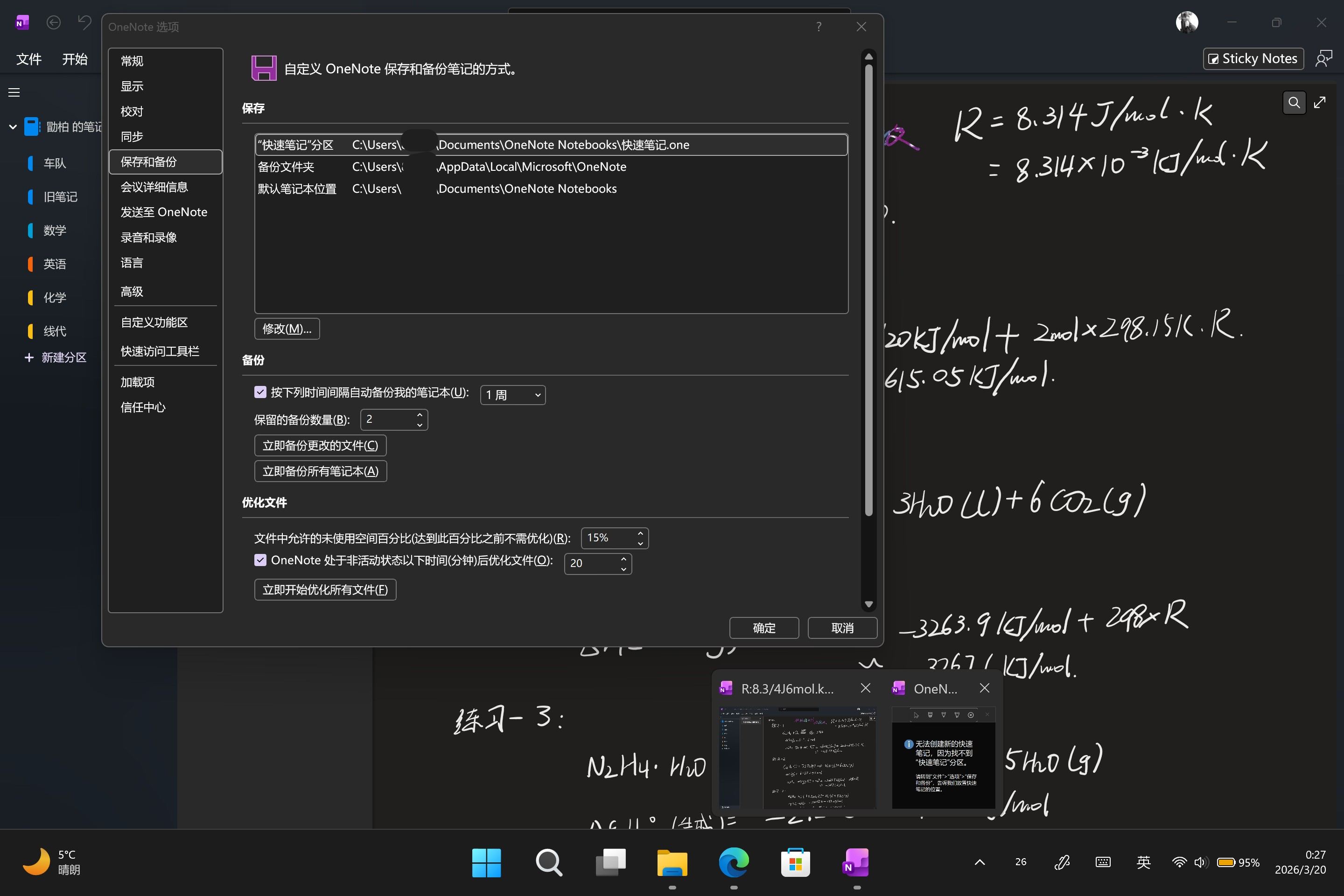Click touch keyboard tray icon

coord(1103,862)
